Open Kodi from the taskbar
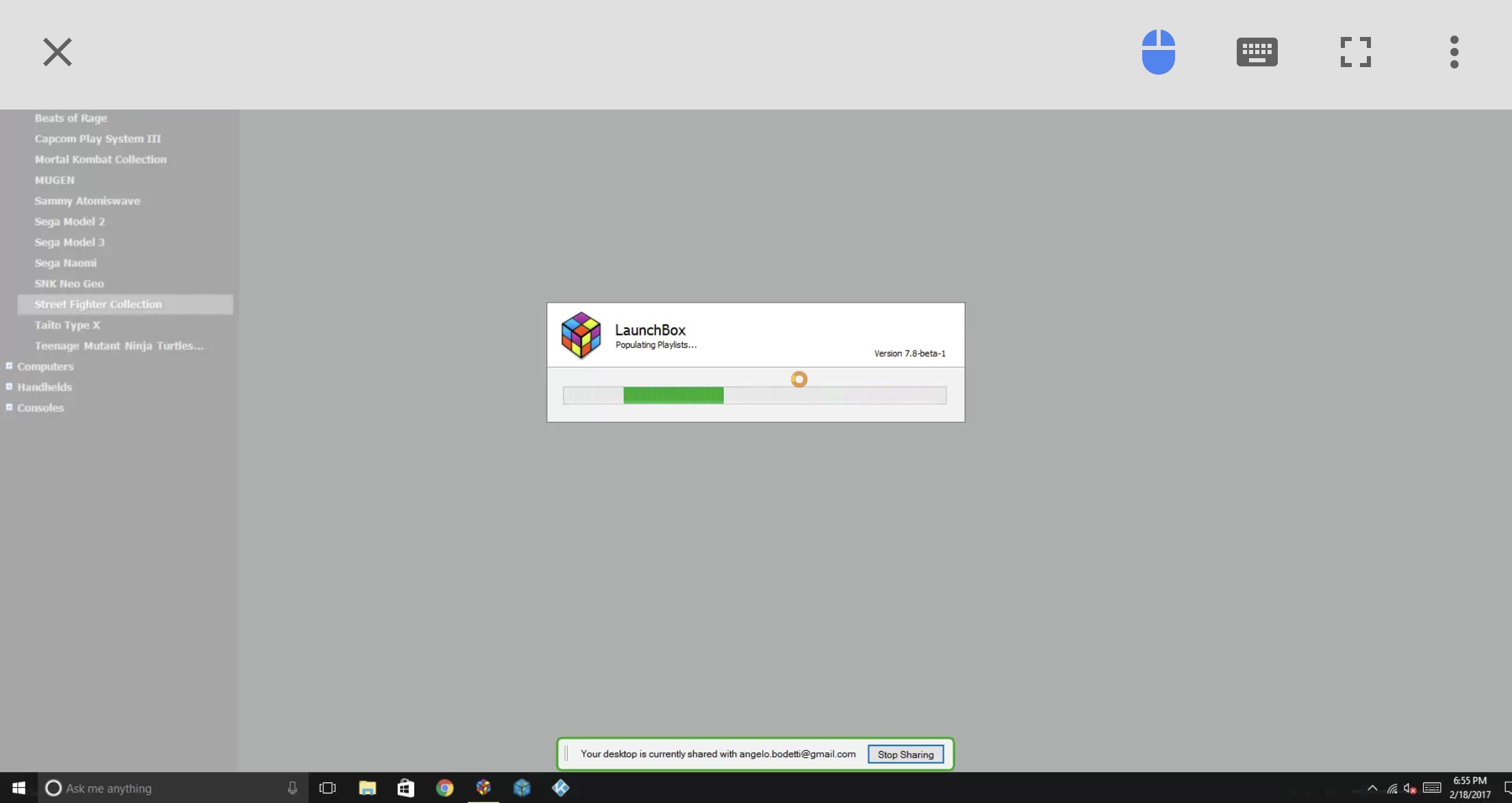The height and width of the screenshot is (803, 1512). click(560, 788)
